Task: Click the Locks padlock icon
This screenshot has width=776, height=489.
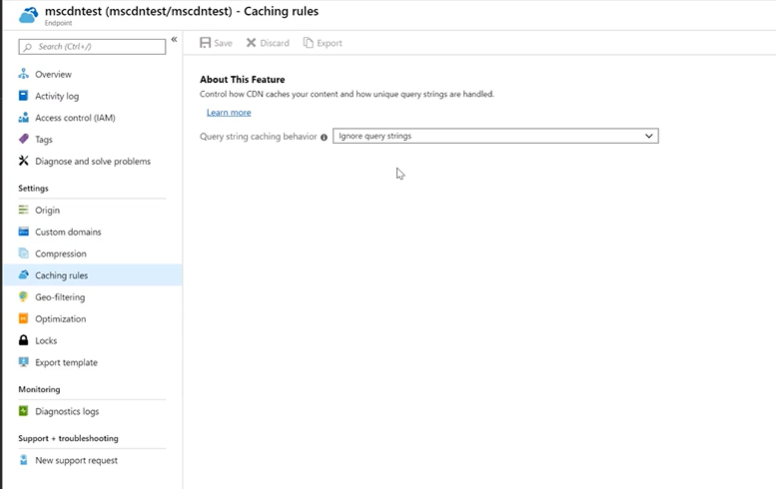Action: point(23,340)
